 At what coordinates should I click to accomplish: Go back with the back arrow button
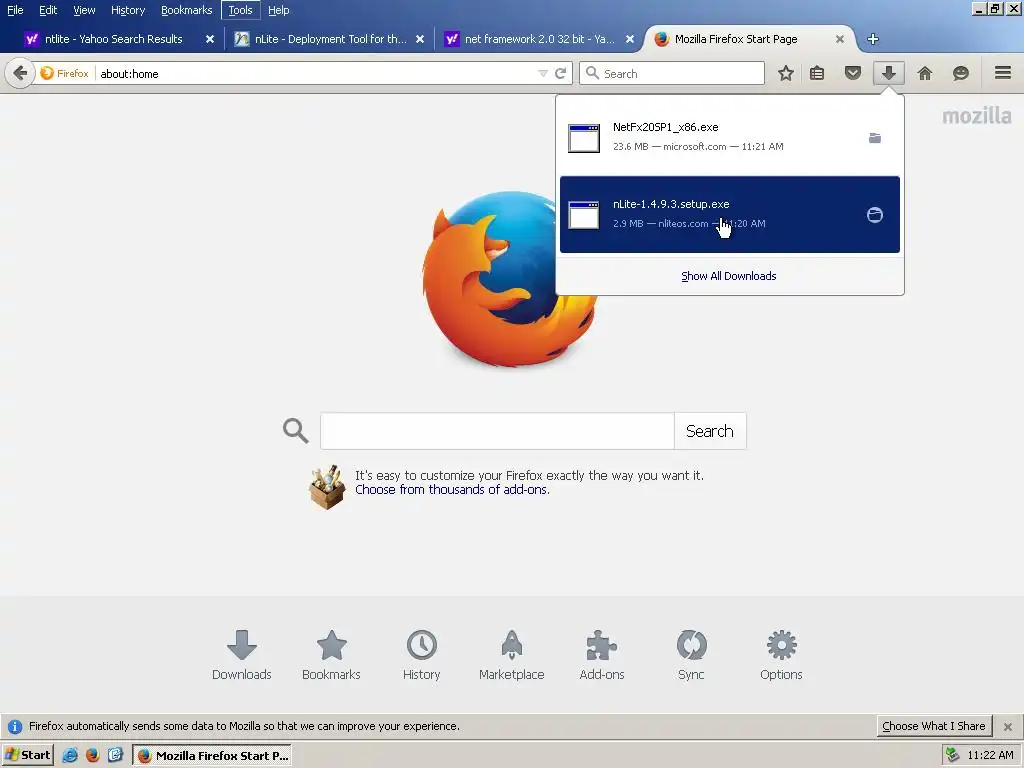tap(20, 73)
